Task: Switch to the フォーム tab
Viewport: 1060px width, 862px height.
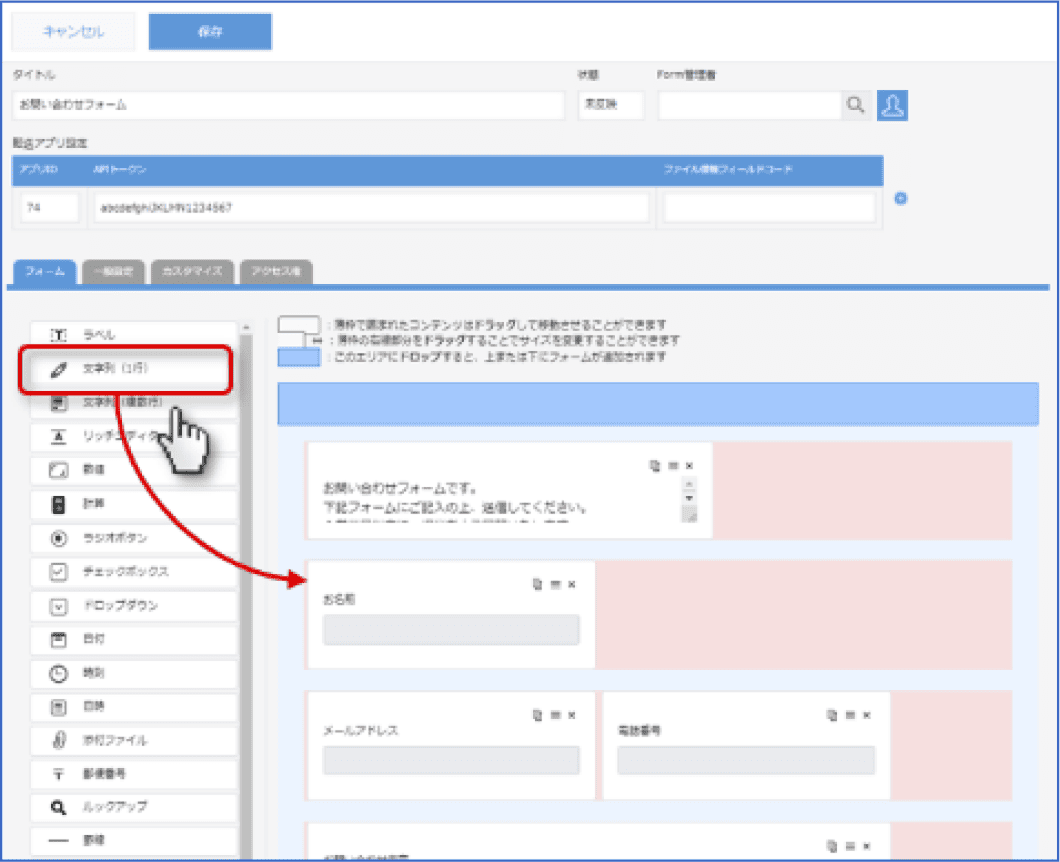Action: [45, 272]
